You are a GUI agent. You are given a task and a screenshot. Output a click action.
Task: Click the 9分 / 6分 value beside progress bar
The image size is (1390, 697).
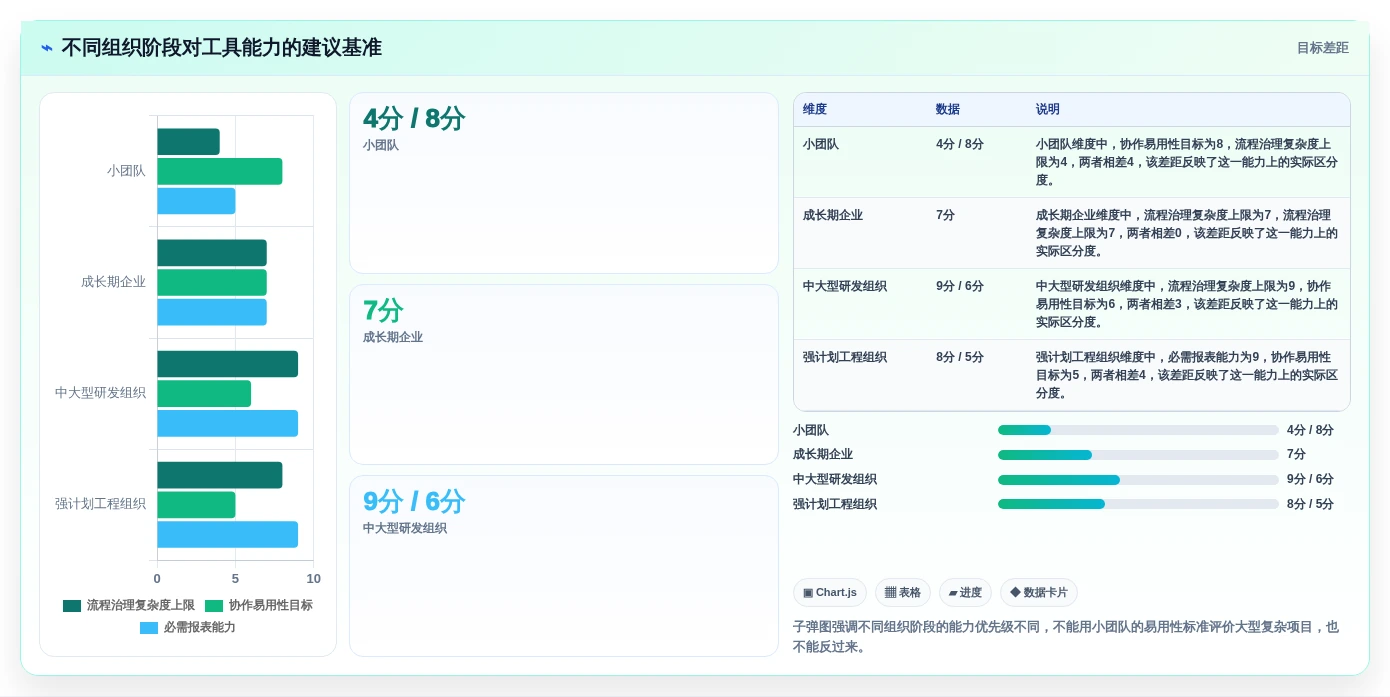(1310, 479)
